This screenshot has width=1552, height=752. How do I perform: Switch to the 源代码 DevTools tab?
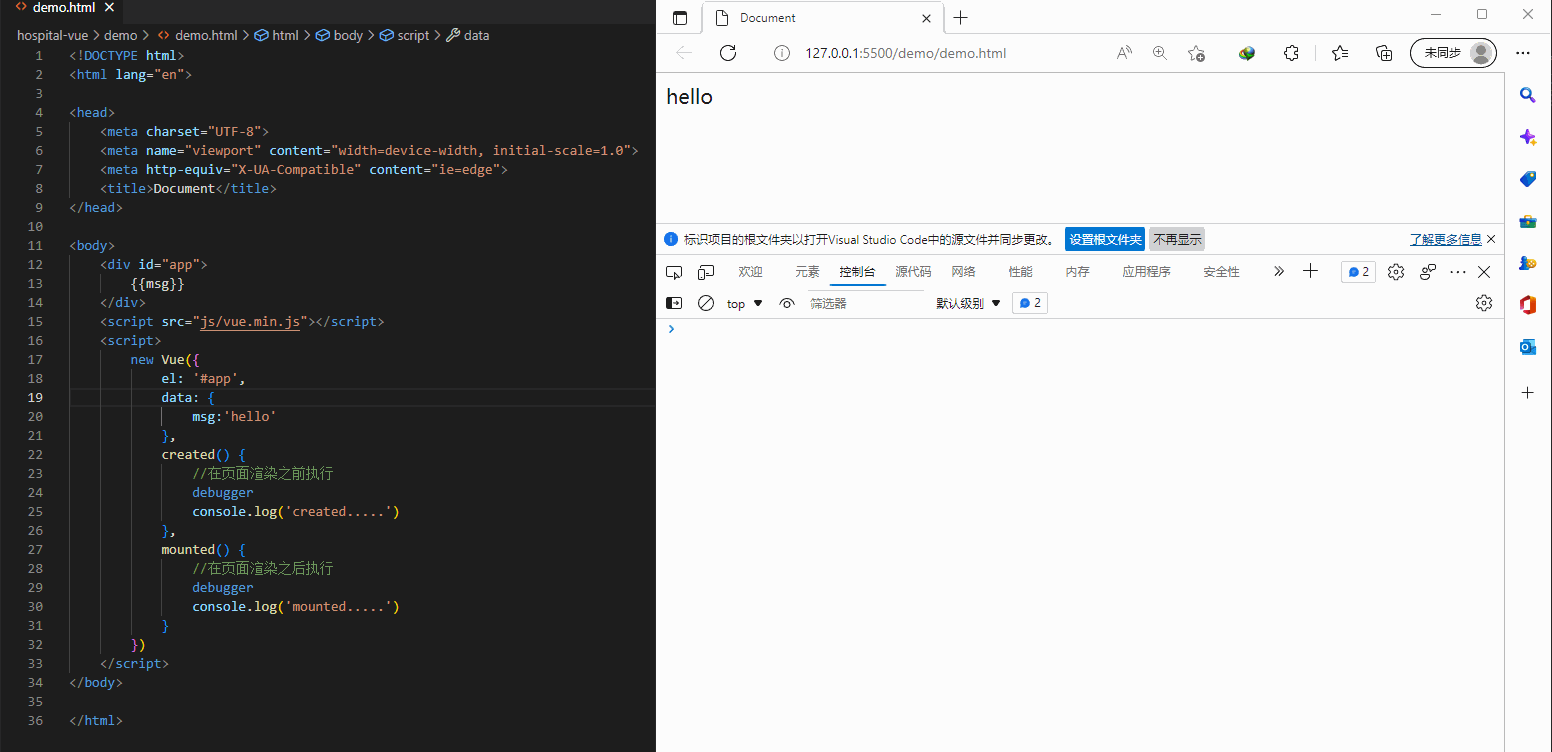(x=913, y=272)
